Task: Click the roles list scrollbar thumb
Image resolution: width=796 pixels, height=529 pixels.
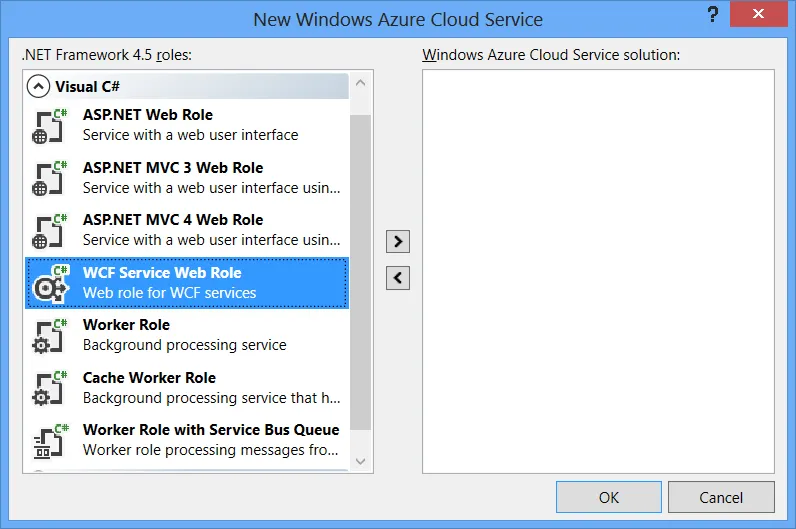Action: pos(360,272)
